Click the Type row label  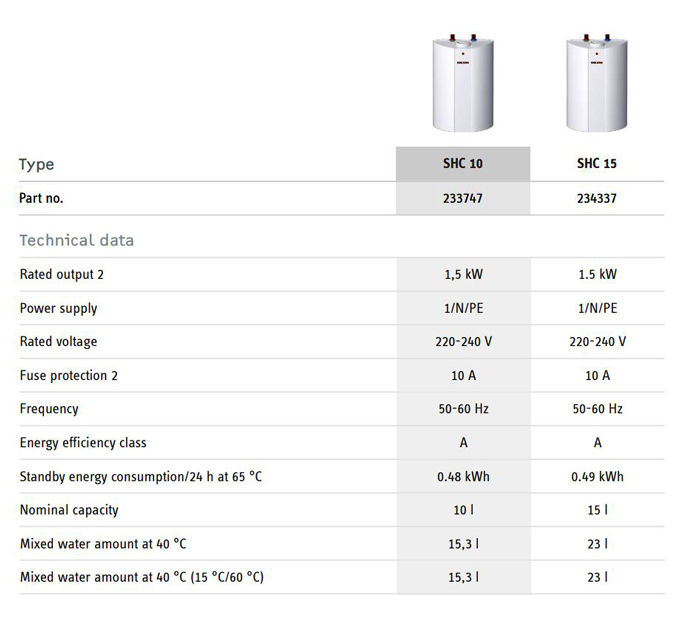click(37, 164)
